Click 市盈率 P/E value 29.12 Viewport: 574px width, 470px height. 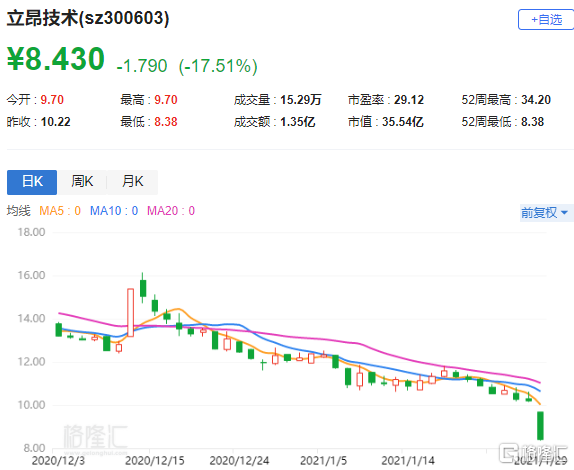409,100
